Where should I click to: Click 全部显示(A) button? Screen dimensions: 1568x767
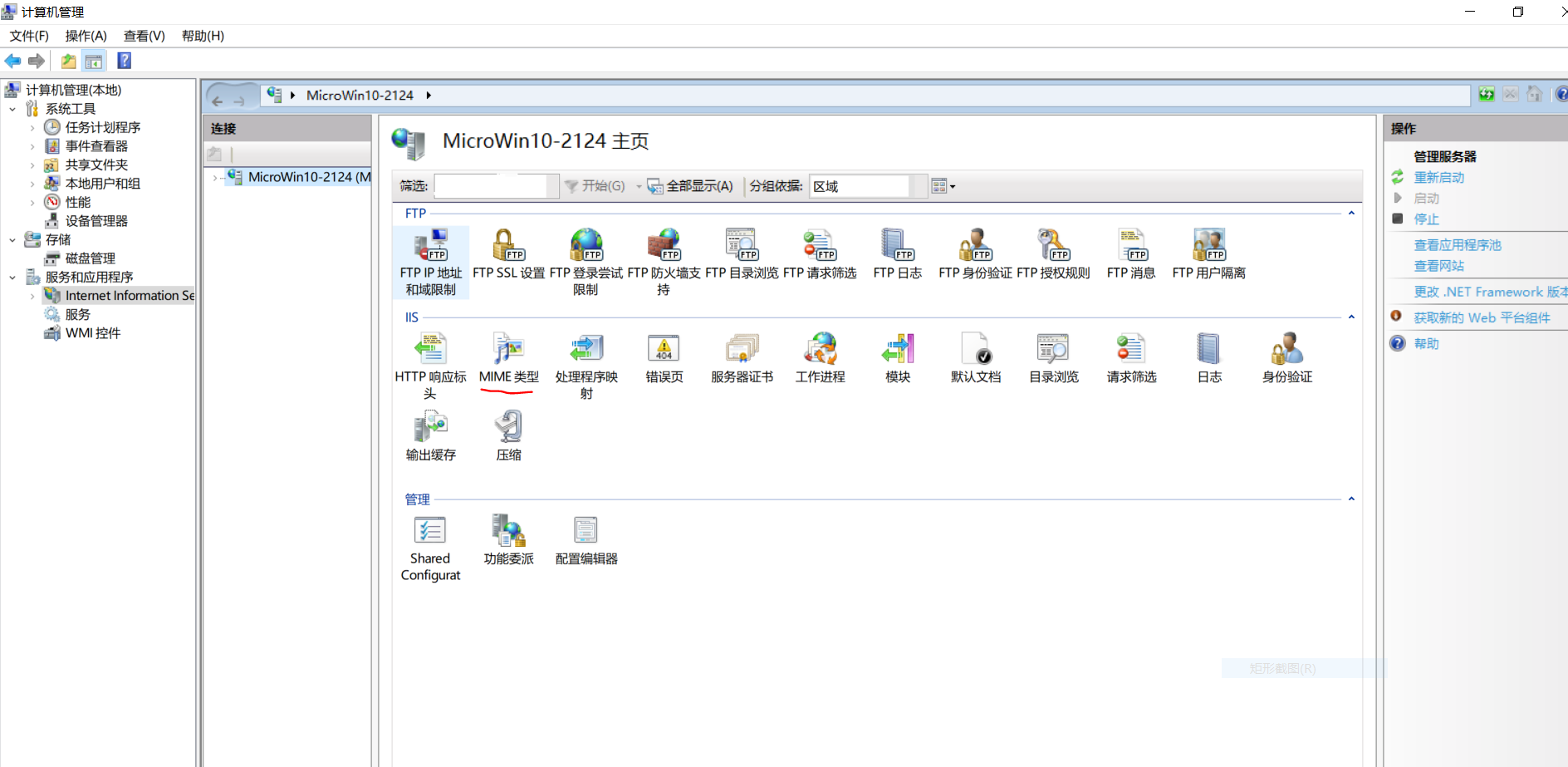pos(691,186)
